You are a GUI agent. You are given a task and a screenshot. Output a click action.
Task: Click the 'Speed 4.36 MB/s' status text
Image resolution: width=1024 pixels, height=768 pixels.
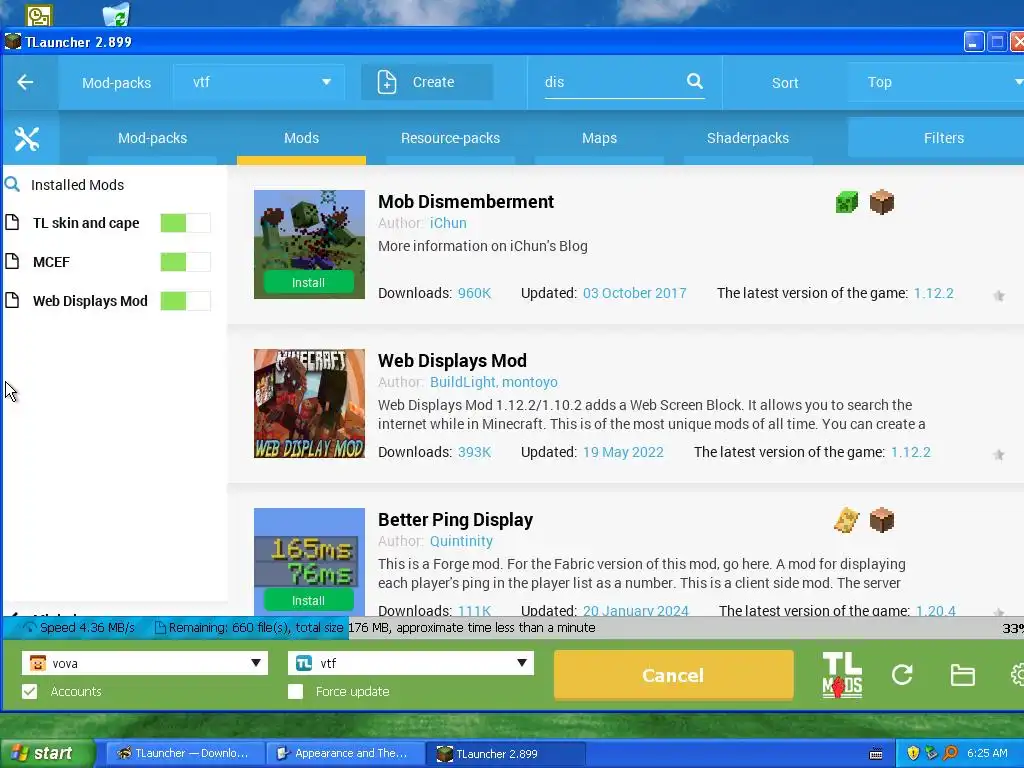(87, 628)
